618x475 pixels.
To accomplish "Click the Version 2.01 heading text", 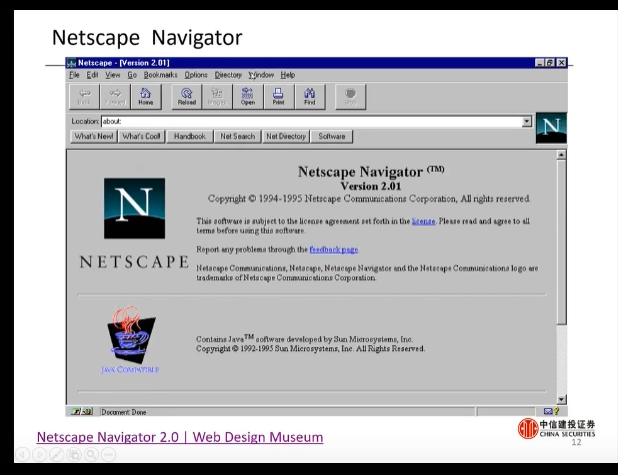I will (x=371, y=186).
